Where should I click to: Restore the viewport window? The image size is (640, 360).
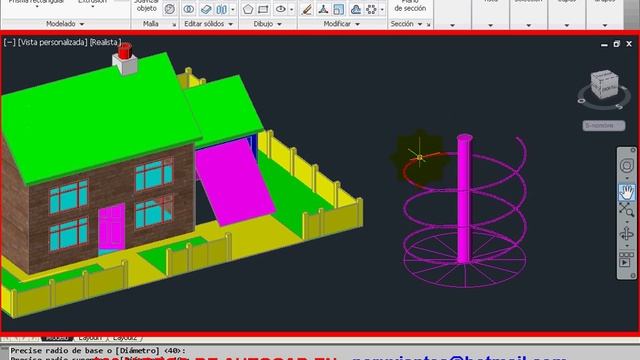(x=616, y=44)
